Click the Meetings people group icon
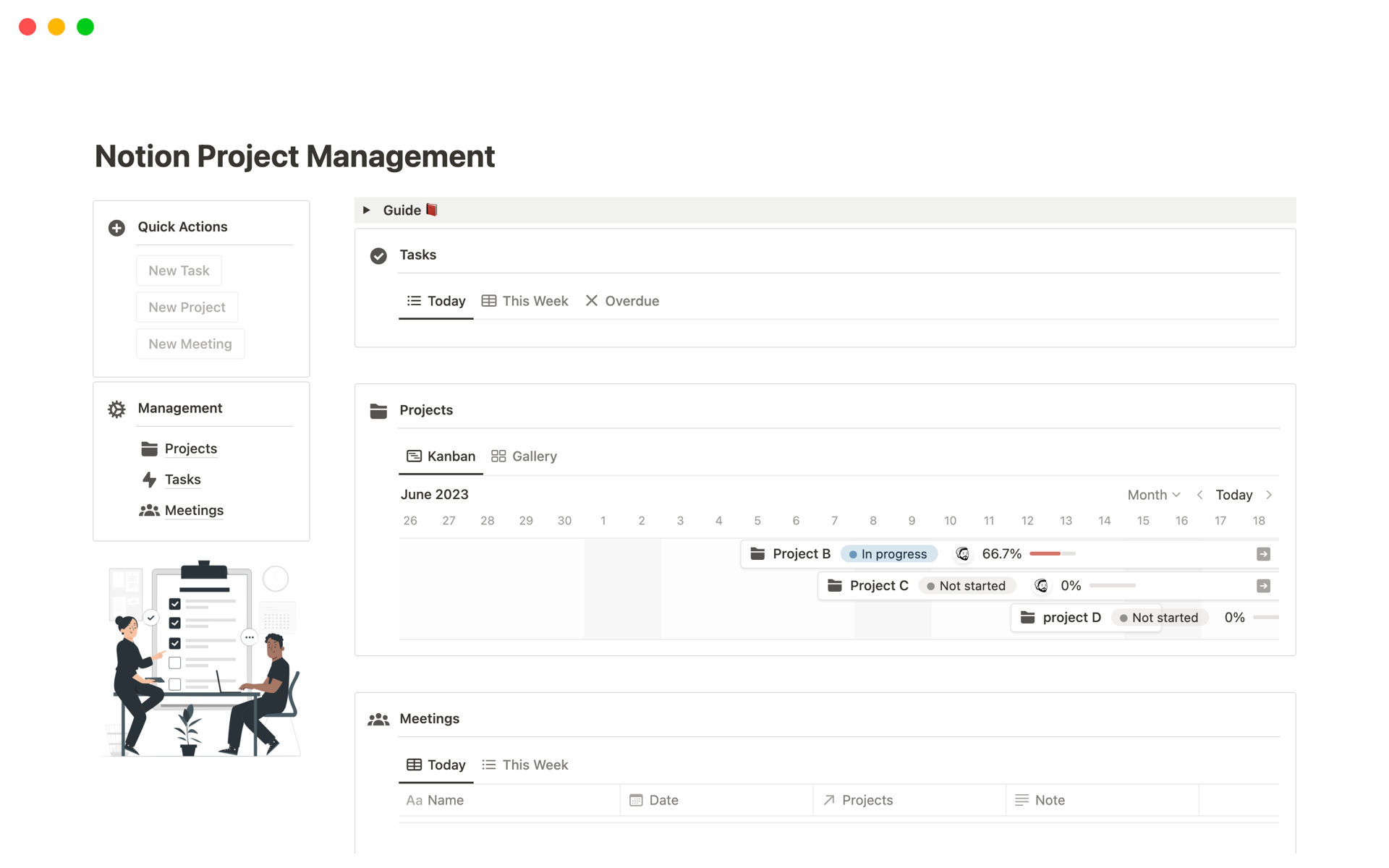 pos(378,720)
